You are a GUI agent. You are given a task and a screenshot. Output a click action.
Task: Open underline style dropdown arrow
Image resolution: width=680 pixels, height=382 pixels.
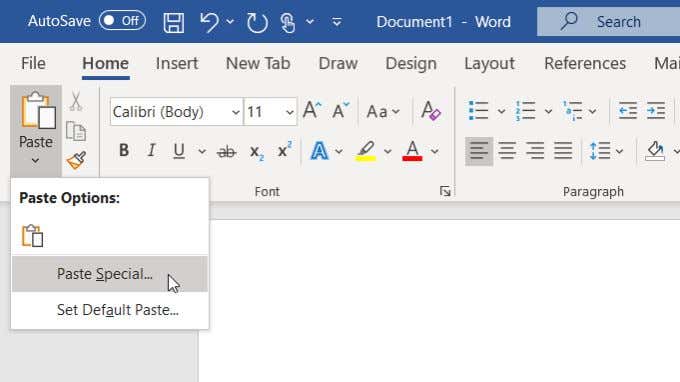click(x=202, y=151)
